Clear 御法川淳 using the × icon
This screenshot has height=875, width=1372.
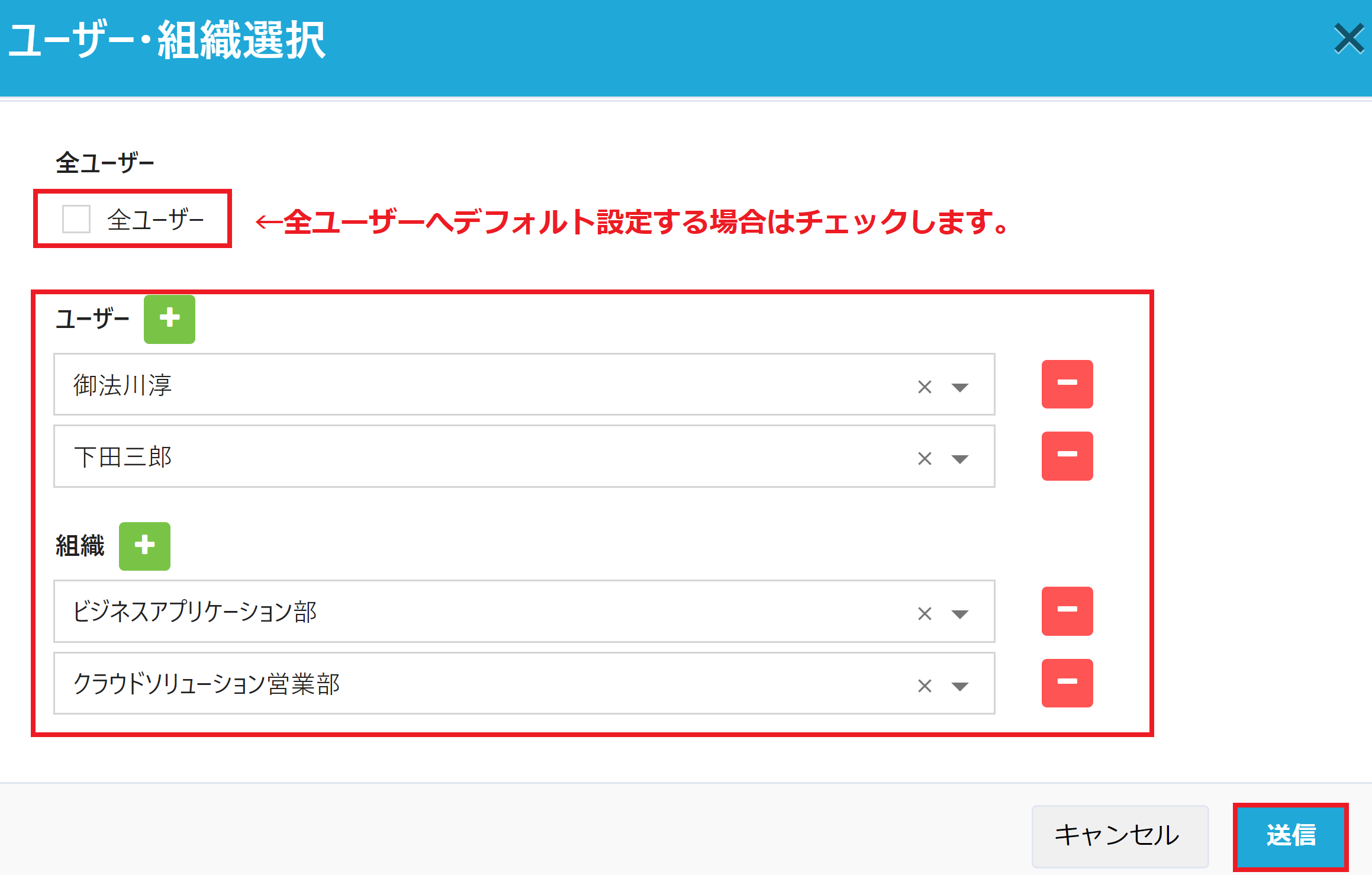click(924, 387)
